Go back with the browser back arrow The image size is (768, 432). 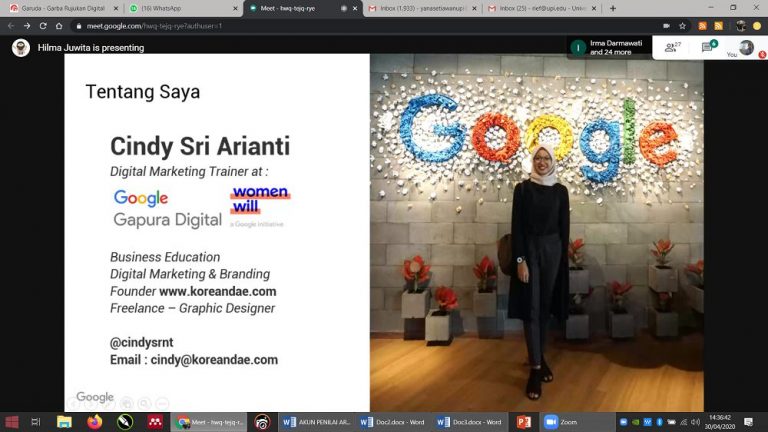point(11,26)
